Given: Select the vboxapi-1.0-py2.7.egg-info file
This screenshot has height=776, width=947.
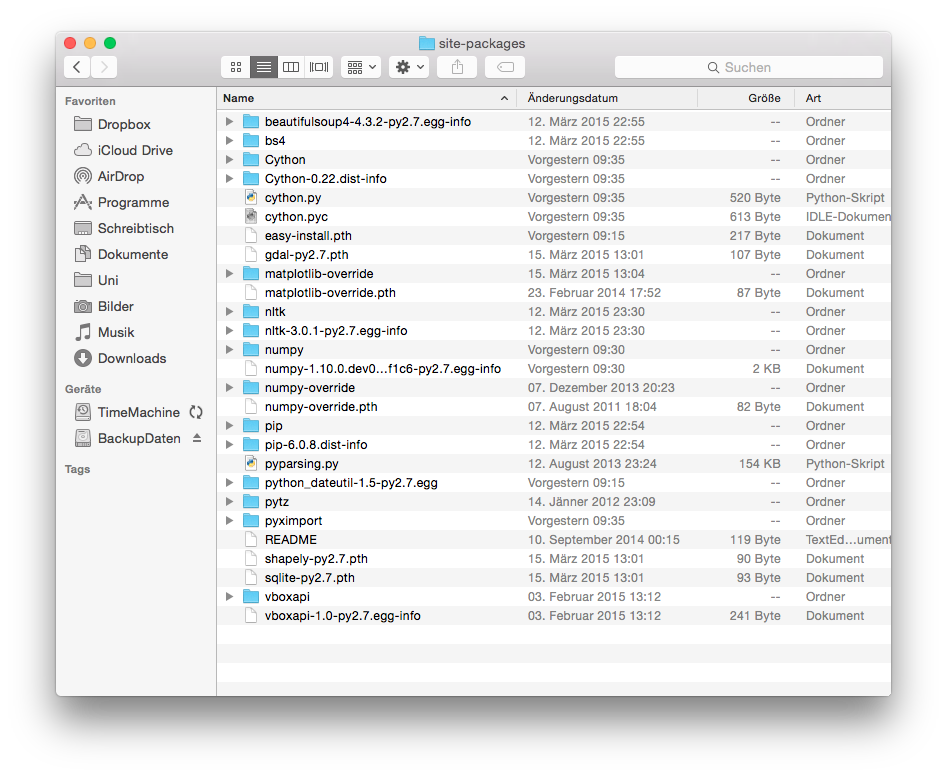Looking at the screenshot, I should [553, 616].
